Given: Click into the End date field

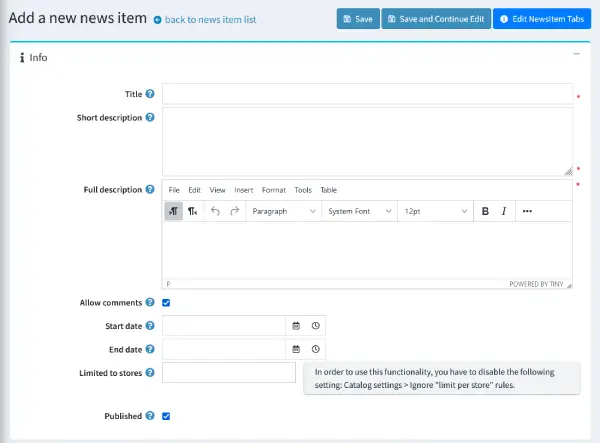Looking at the screenshot, I should (x=224, y=349).
